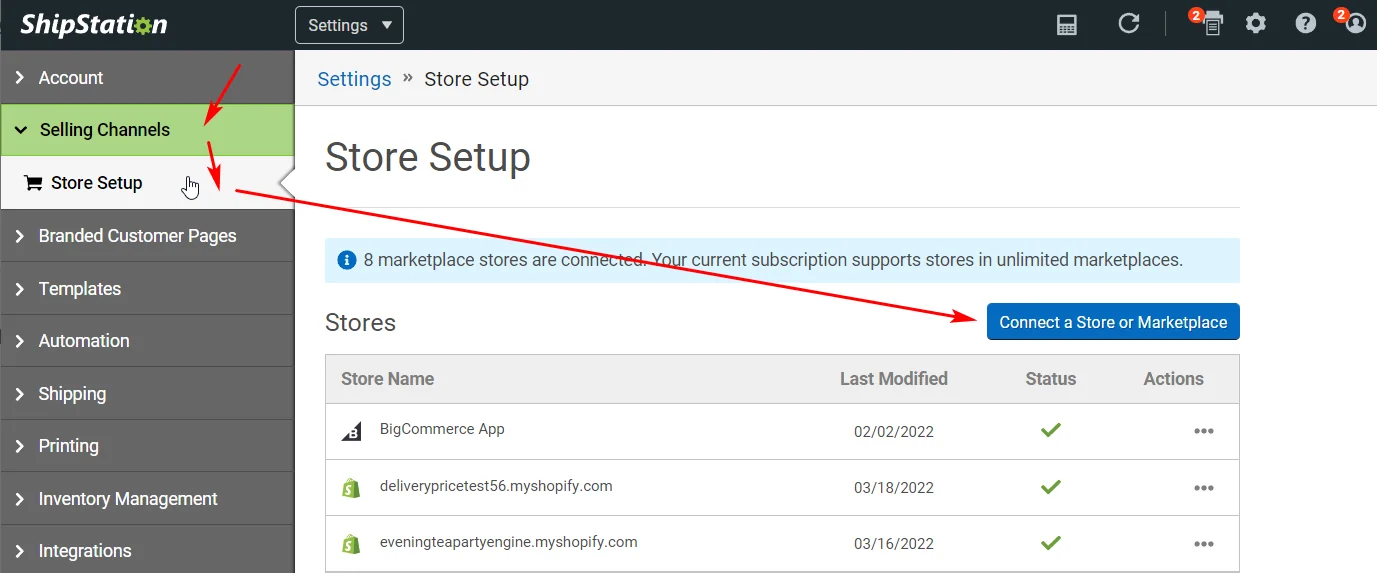This screenshot has width=1377, height=573.
Task: Expand the Printing section
Action: [147, 446]
